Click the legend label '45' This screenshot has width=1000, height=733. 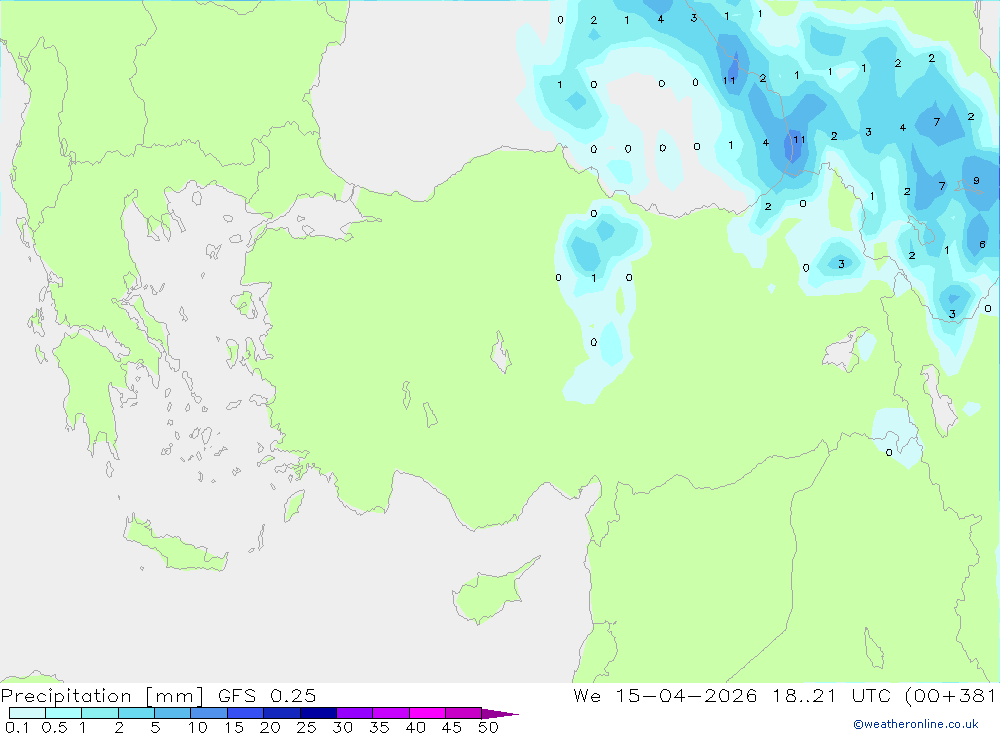click(452, 727)
